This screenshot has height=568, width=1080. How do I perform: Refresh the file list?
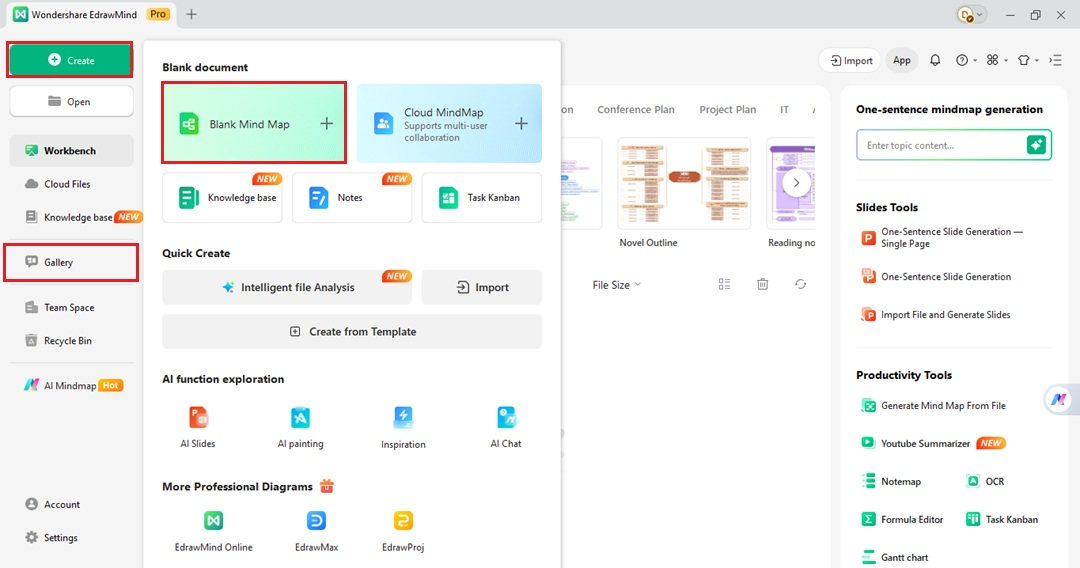(x=800, y=284)
